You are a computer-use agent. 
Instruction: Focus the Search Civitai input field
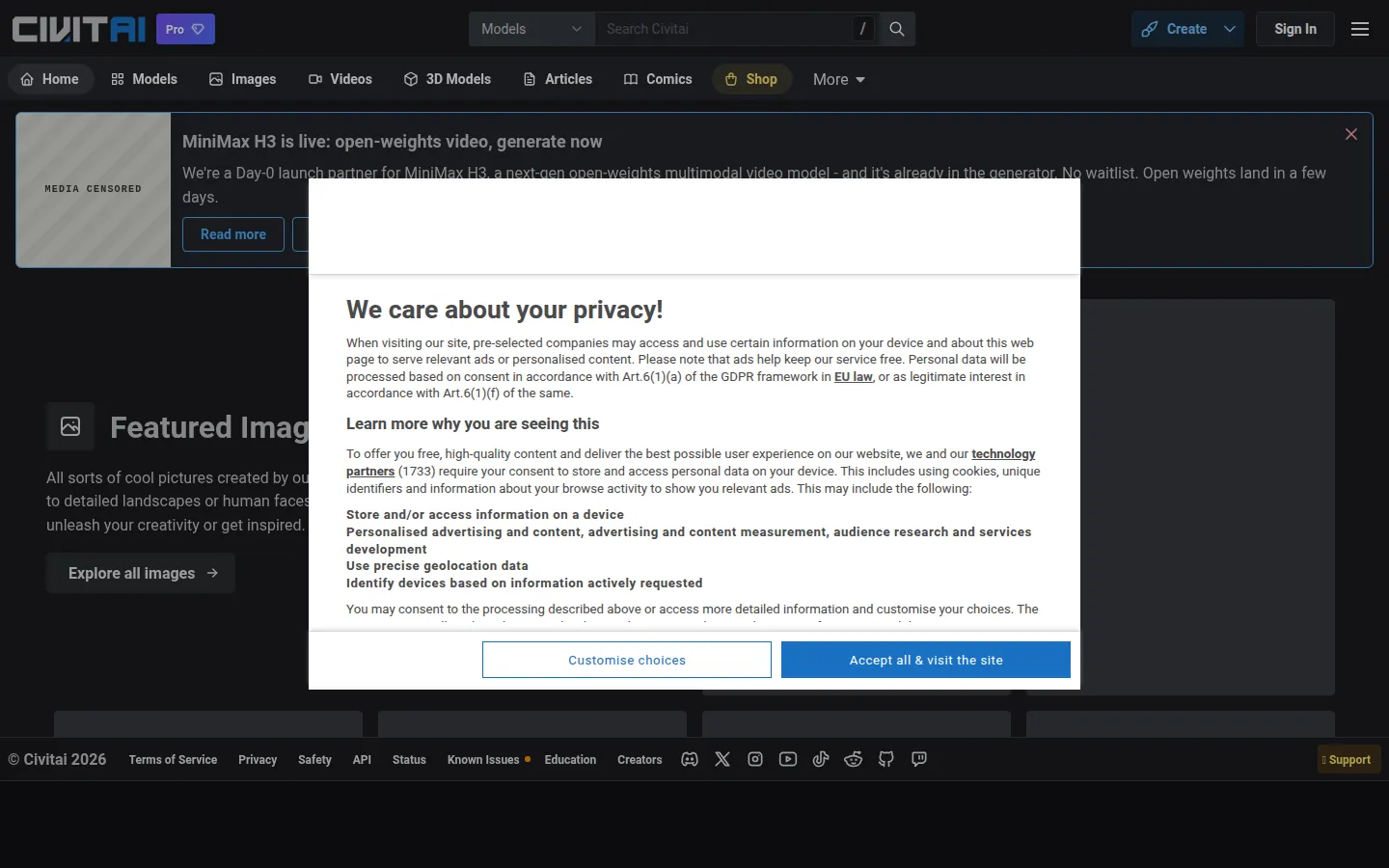[x=723, y=29]
